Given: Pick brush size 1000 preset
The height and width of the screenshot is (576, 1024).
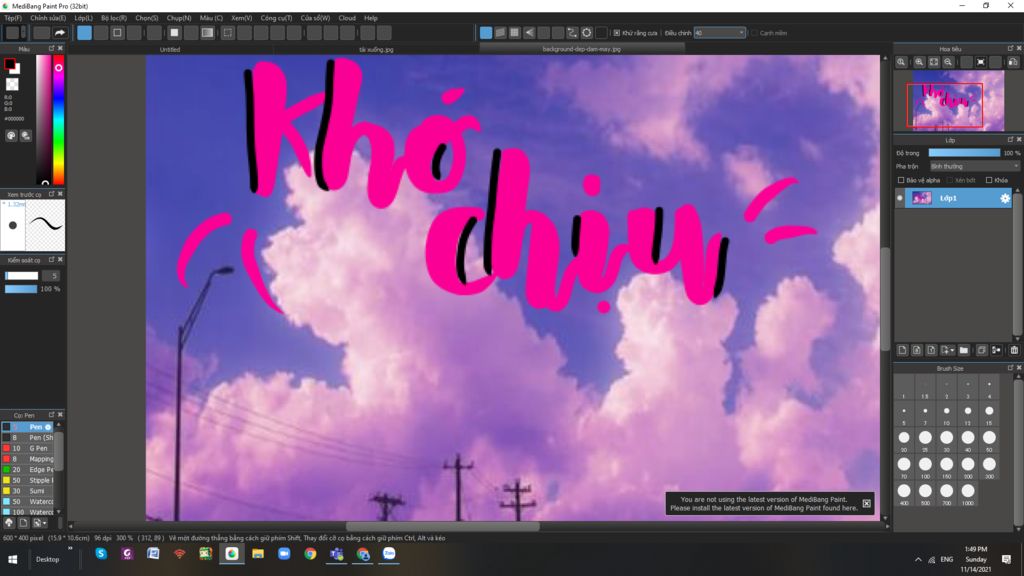Looking at the screenshot, I should tap(967, 493).
